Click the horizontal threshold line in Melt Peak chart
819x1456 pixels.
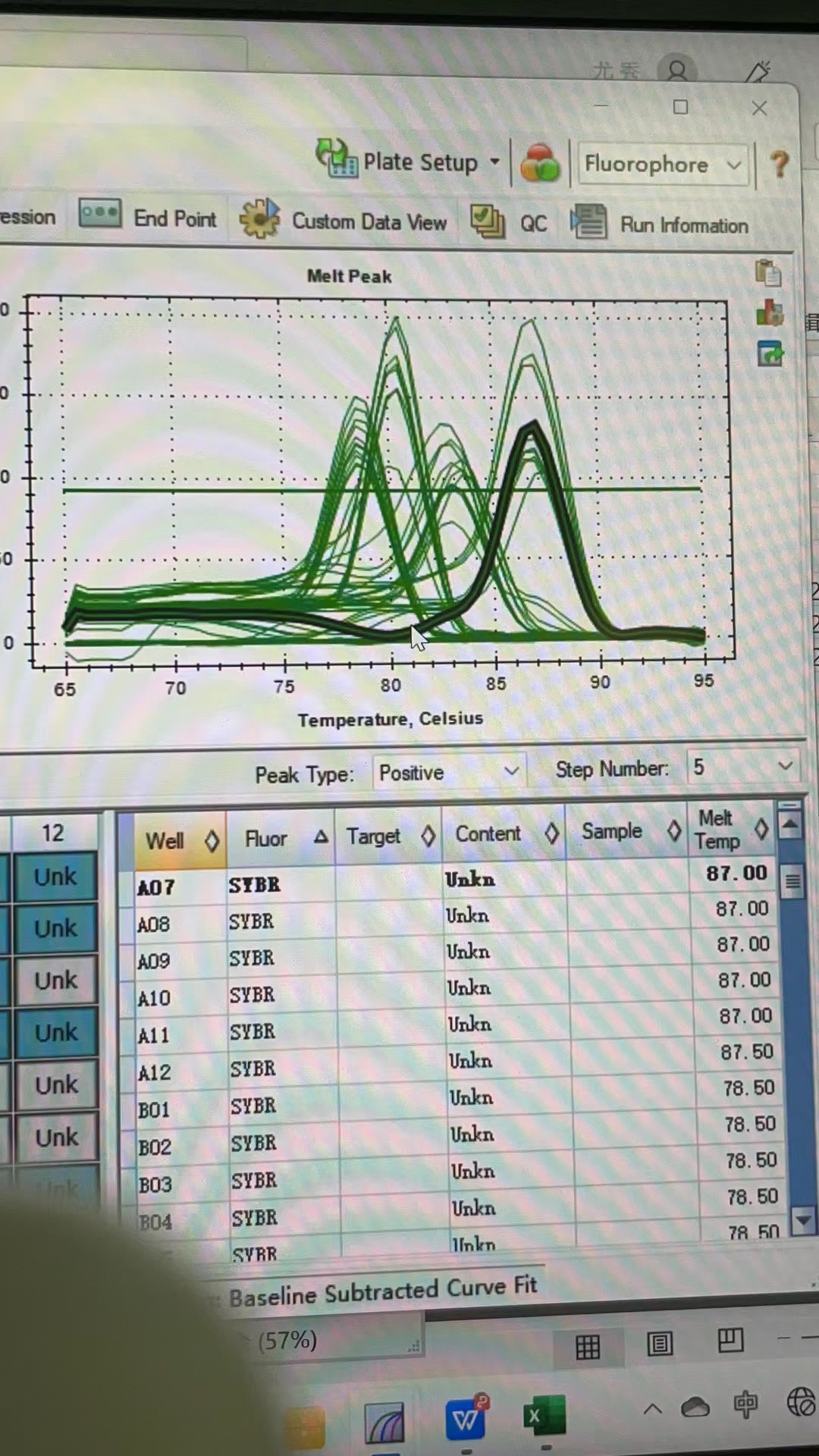pyautogui.click(x=381, y=490)
